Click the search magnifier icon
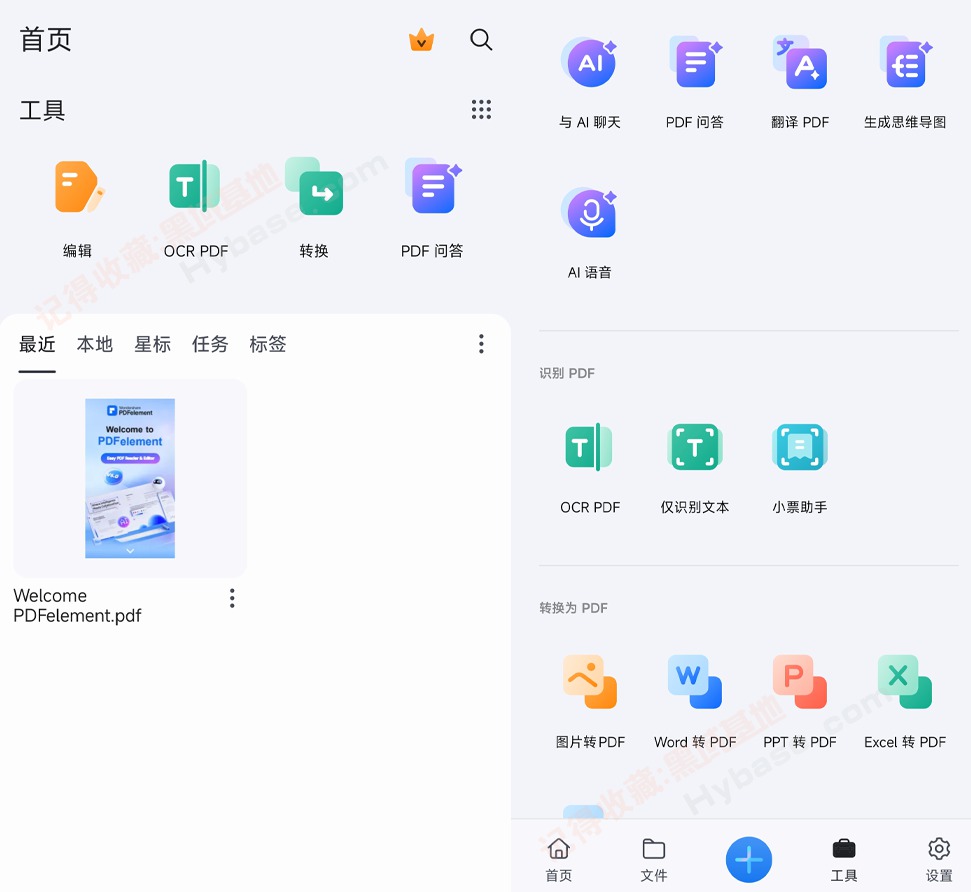The image size is (971, 892). coord(481,40)
